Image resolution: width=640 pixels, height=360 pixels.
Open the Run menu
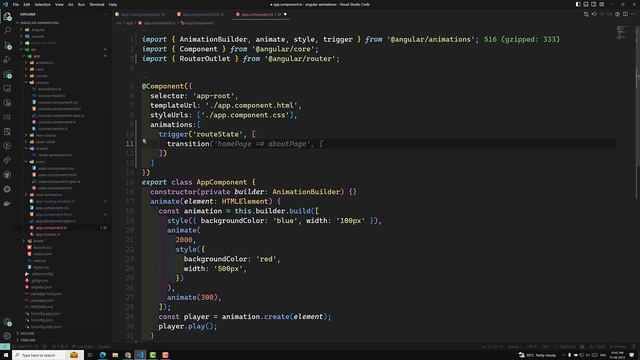(81, 4)
